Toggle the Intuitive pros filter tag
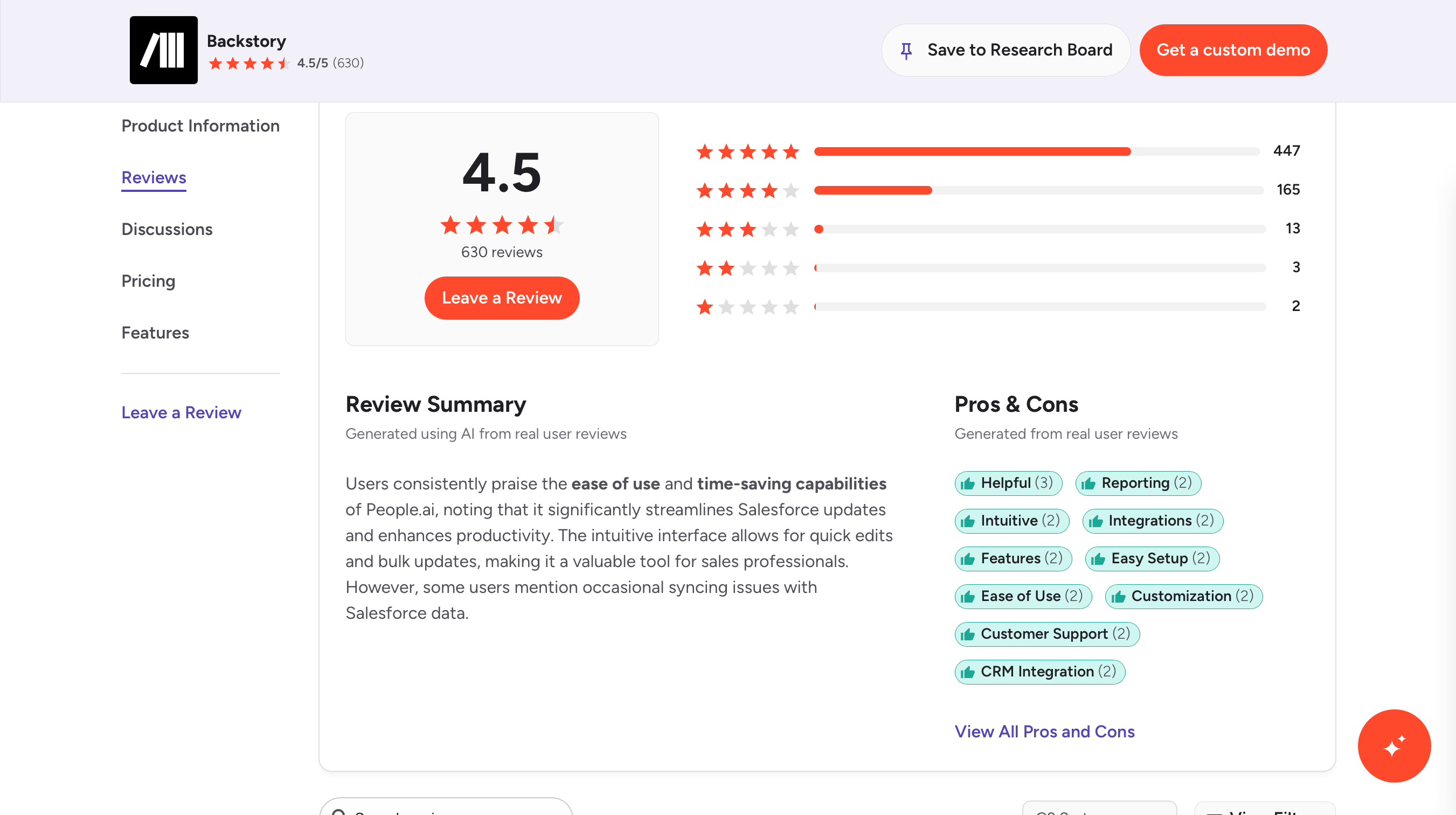The width and height of the screenshot is (1456, 815). [1011, 521]
